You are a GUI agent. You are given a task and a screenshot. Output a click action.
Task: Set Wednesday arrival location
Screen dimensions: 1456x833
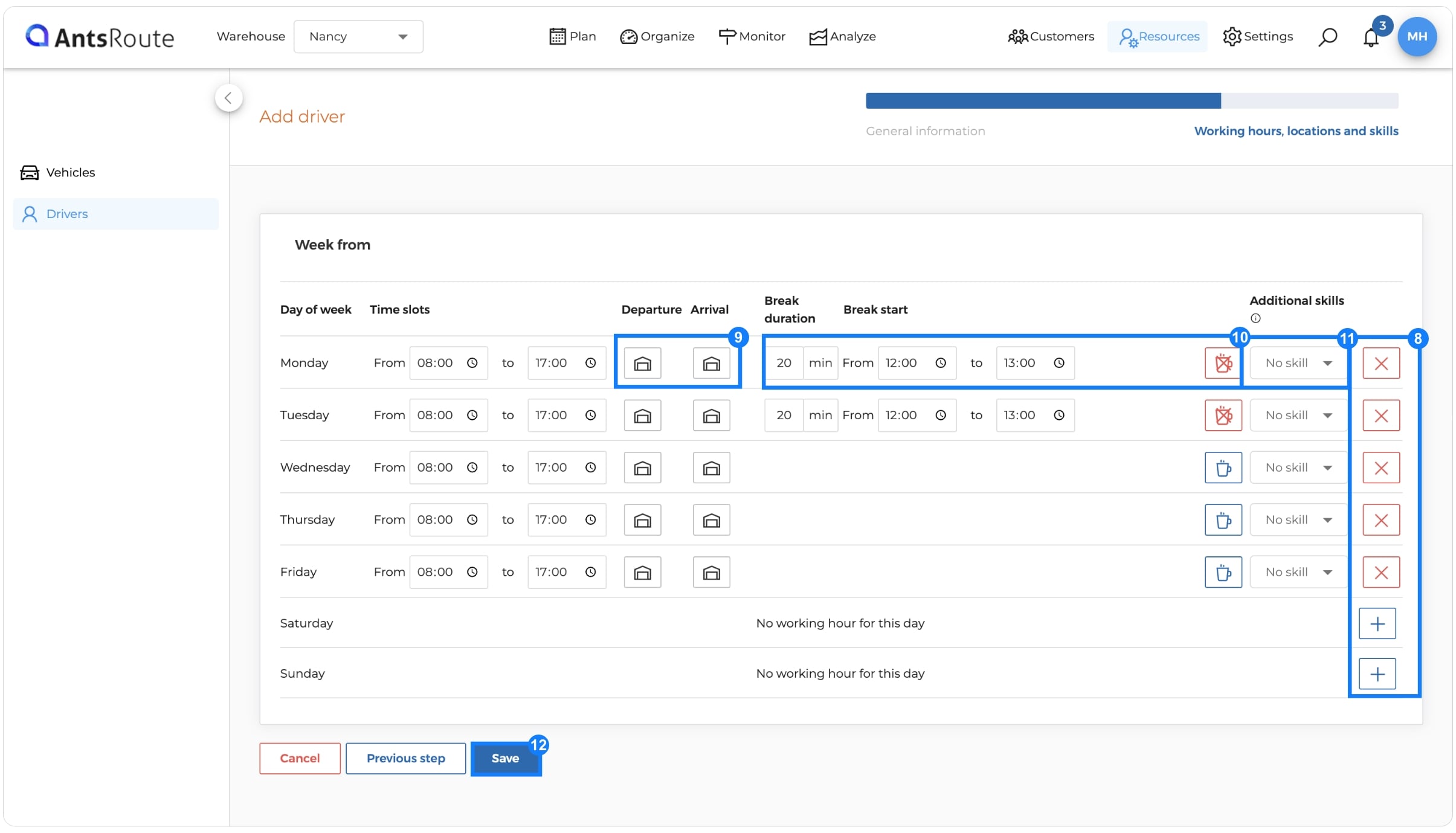(711, 468)
